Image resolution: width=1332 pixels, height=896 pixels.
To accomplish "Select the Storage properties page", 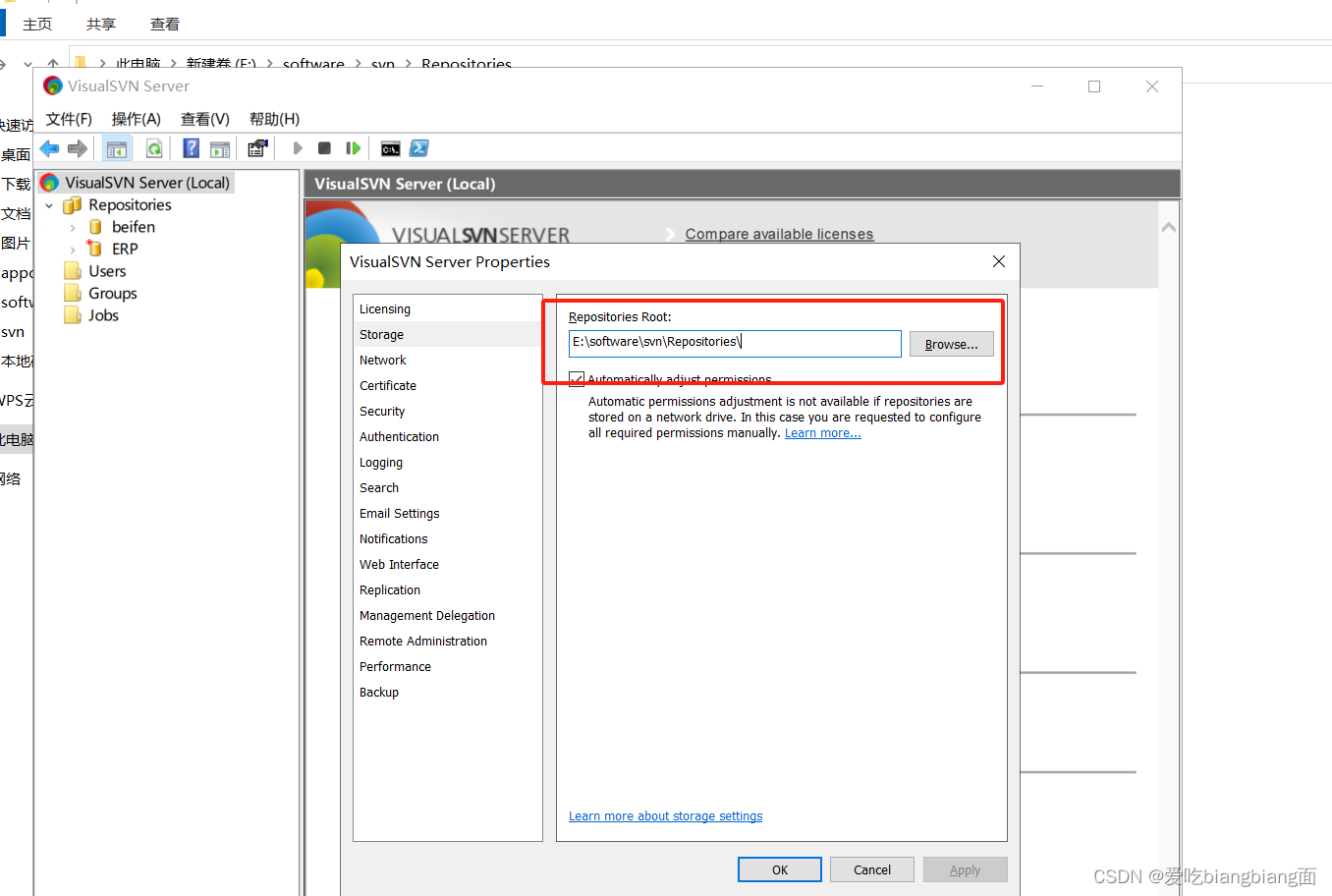I will point(447,334).
